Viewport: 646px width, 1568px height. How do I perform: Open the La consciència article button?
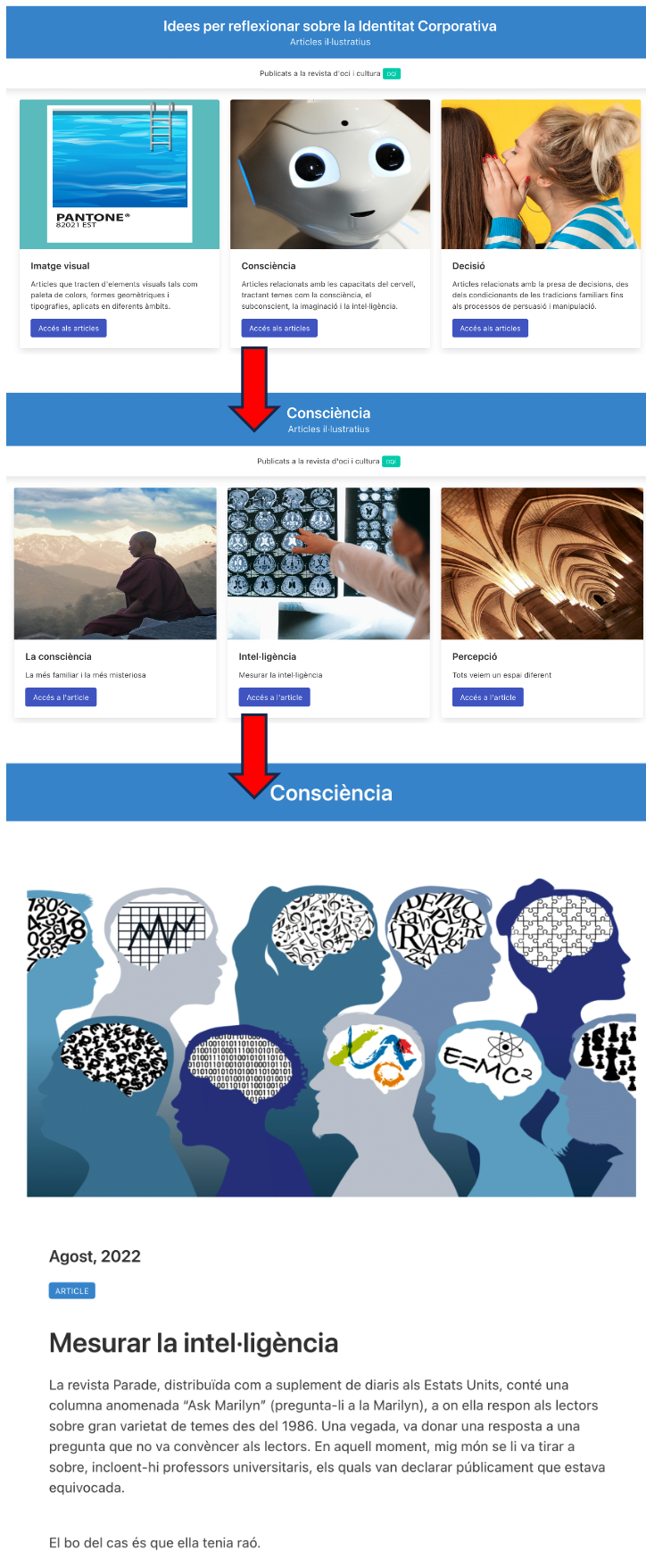[61, 697]
